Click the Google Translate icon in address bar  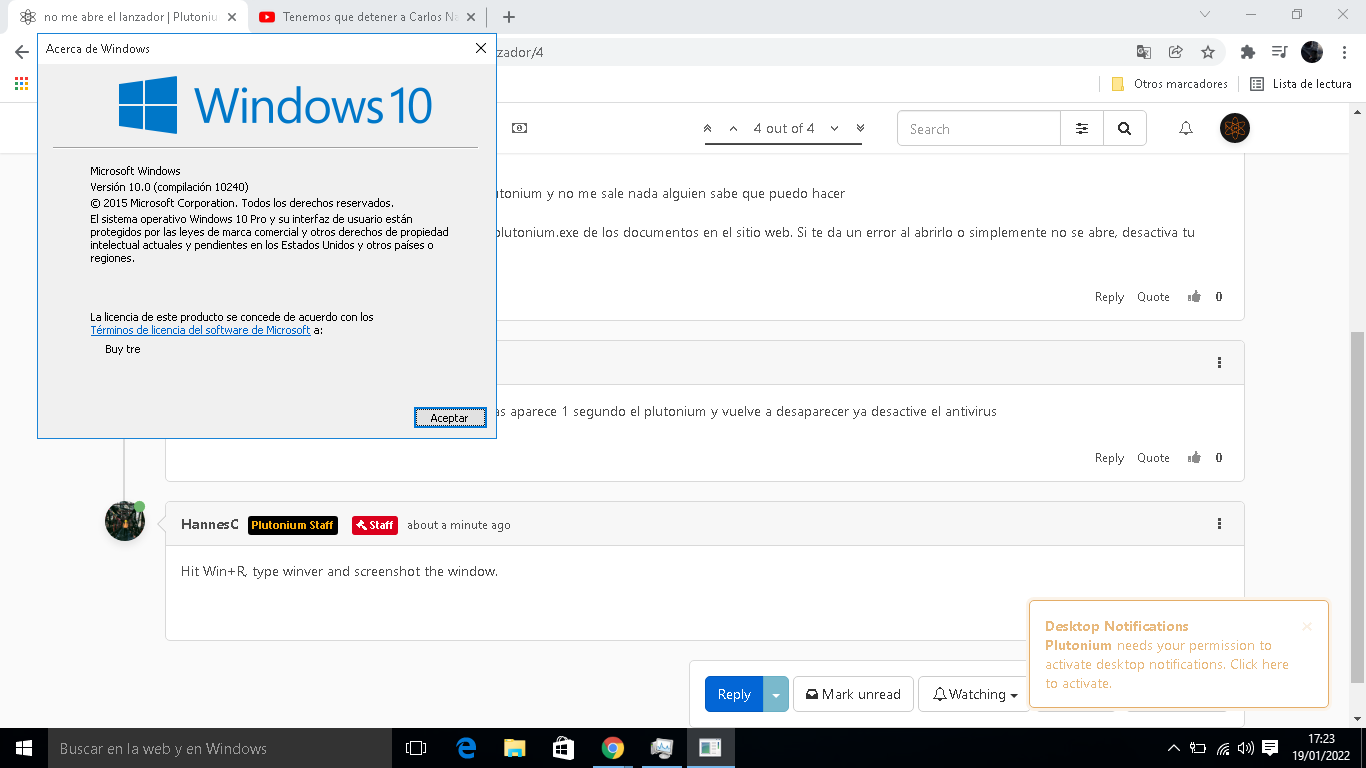[1144, 52]
